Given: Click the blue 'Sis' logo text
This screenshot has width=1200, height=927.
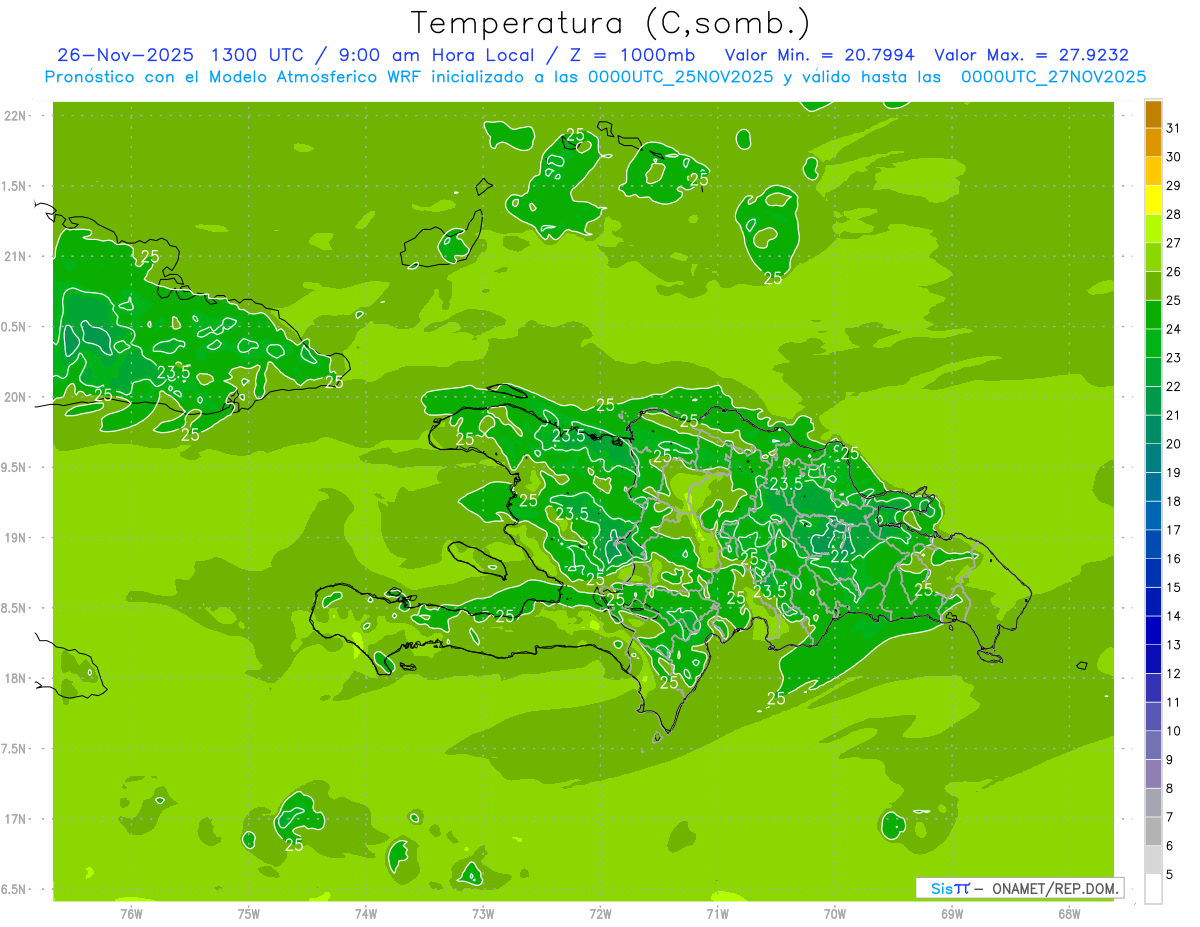Looking at the screenshot, I should click(941, 888).
